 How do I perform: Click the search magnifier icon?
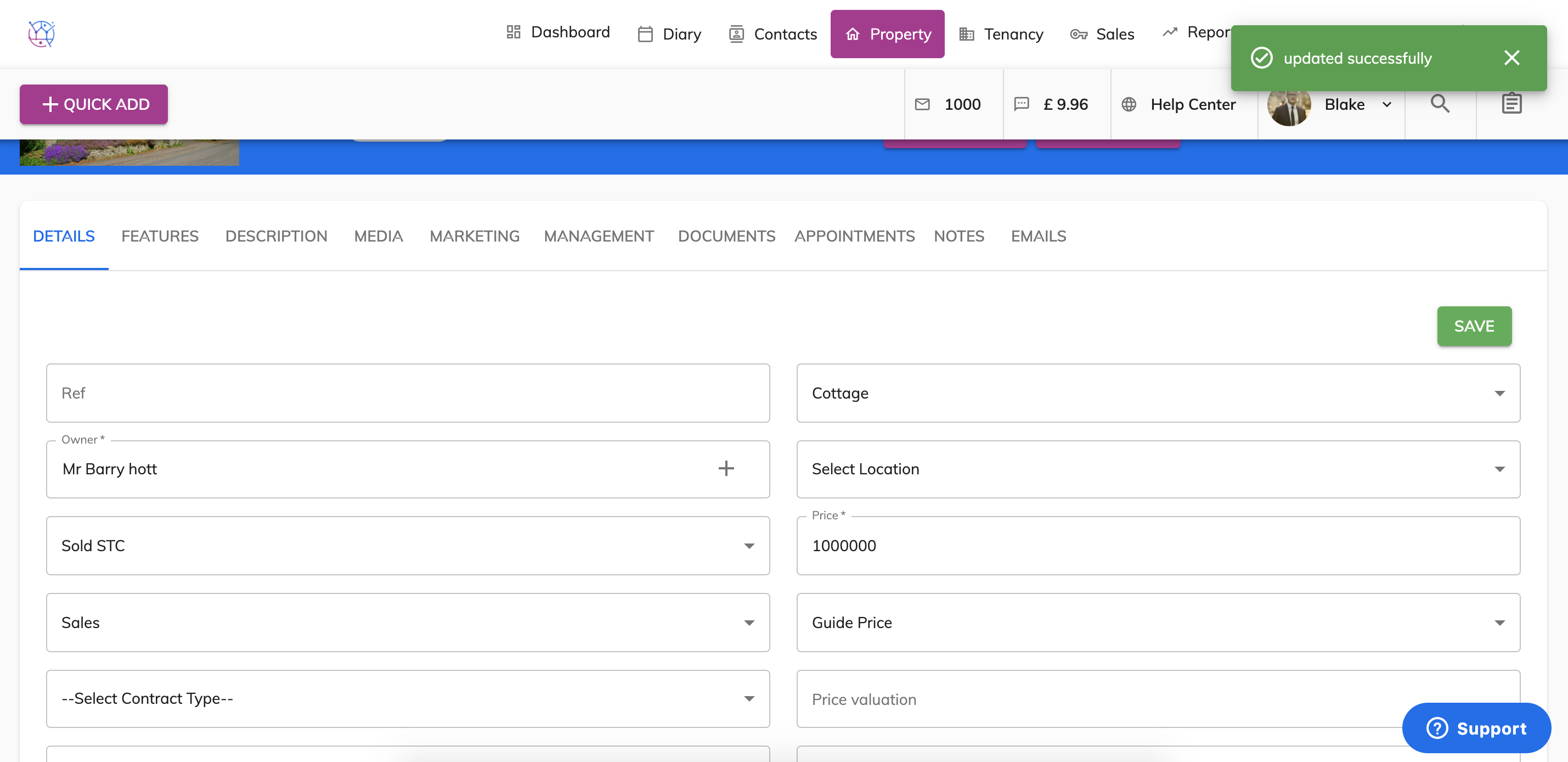coord(1440,104)
